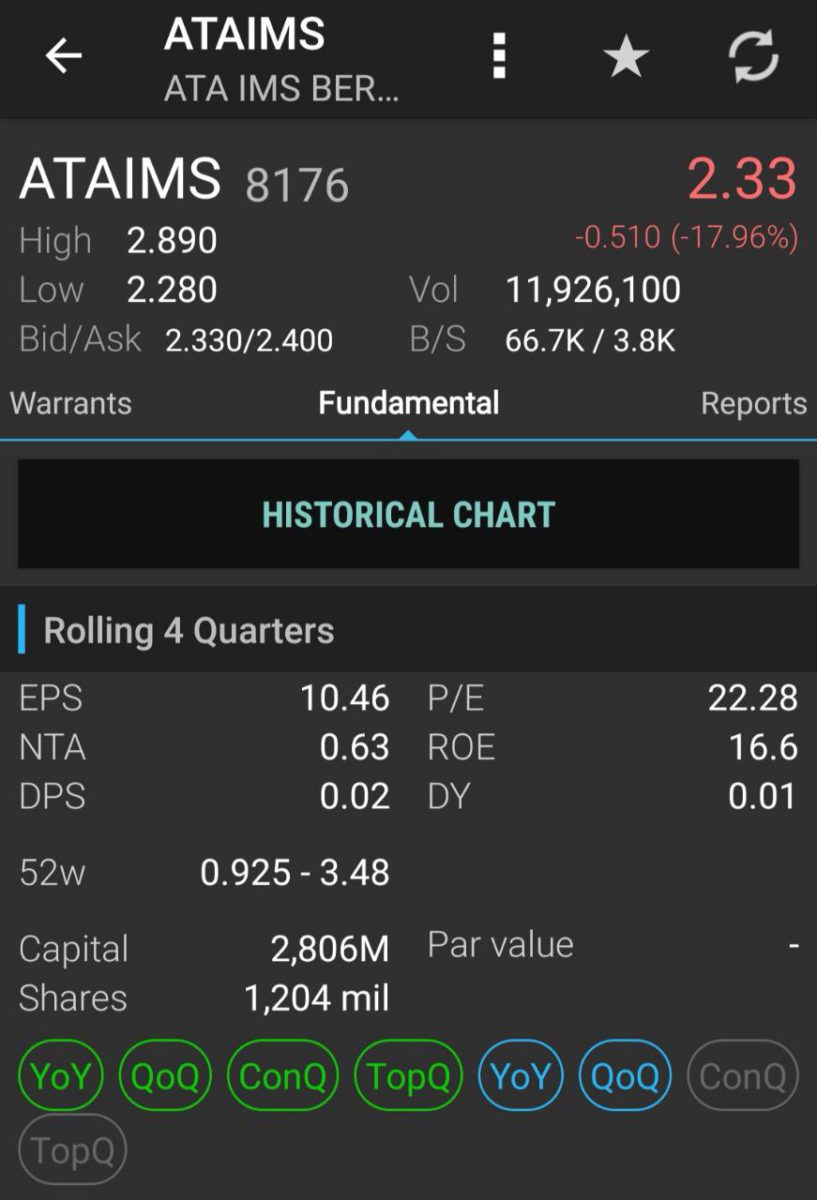Screen dimensions: 817x1200
Task: Switch to the Reports tab
Action: [x=753, y=403]
